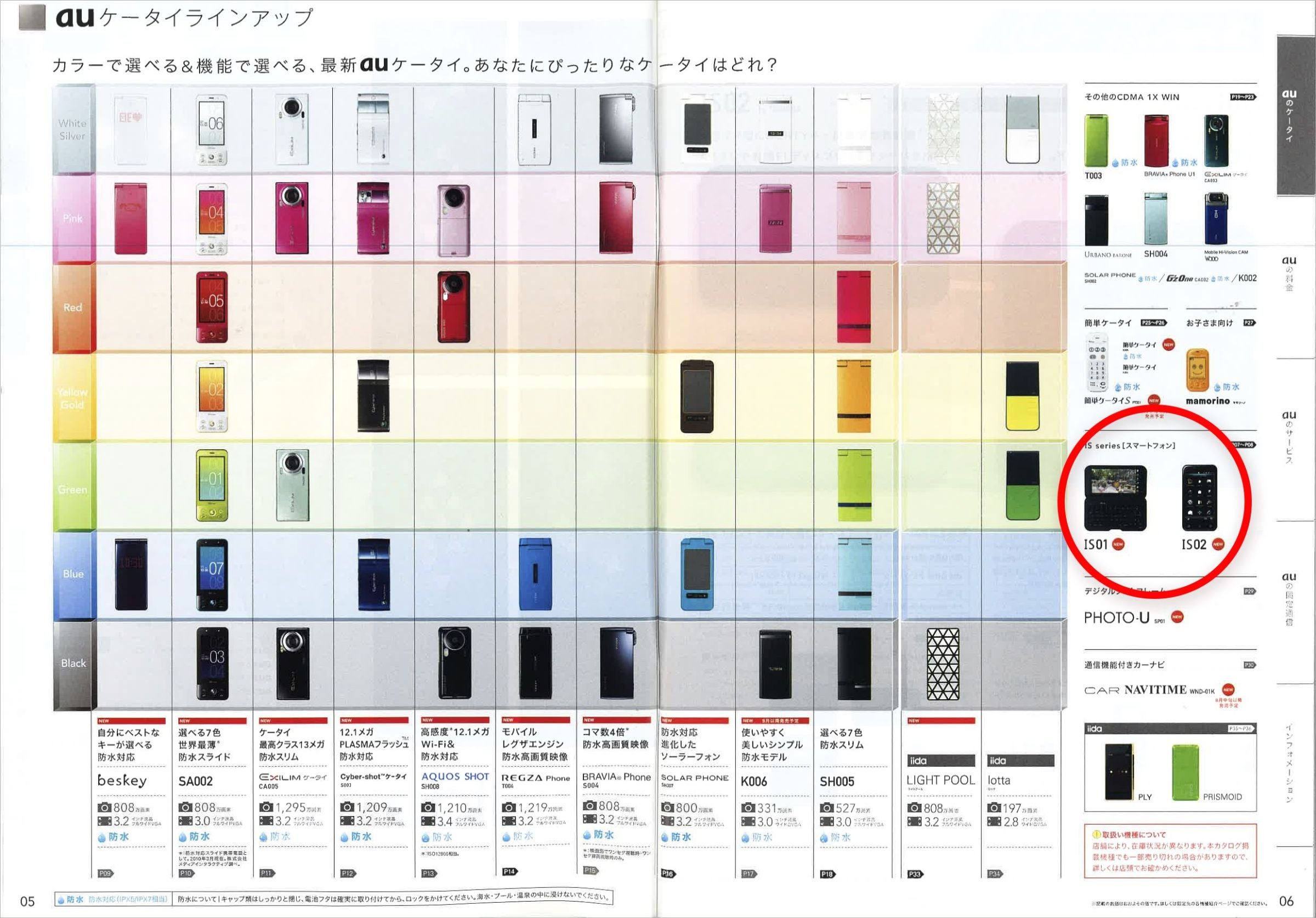Click the camera icon beside beskey's 808 value
Screen dimensions: 1316x918
[x=104, y=807]
